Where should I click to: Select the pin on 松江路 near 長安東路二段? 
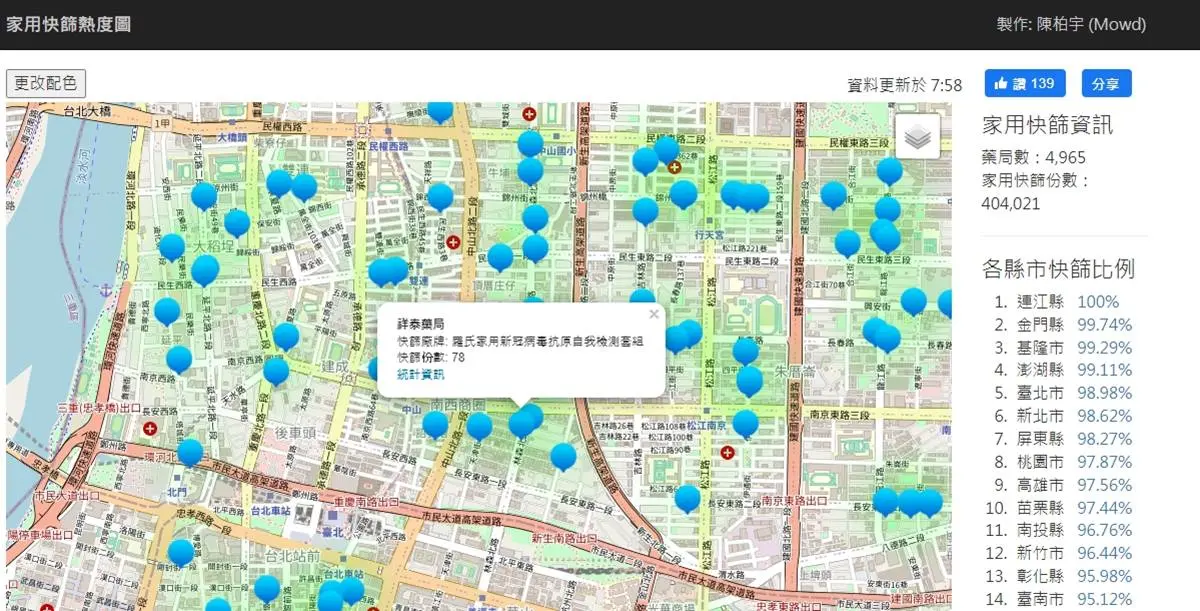tap(687, 497)
